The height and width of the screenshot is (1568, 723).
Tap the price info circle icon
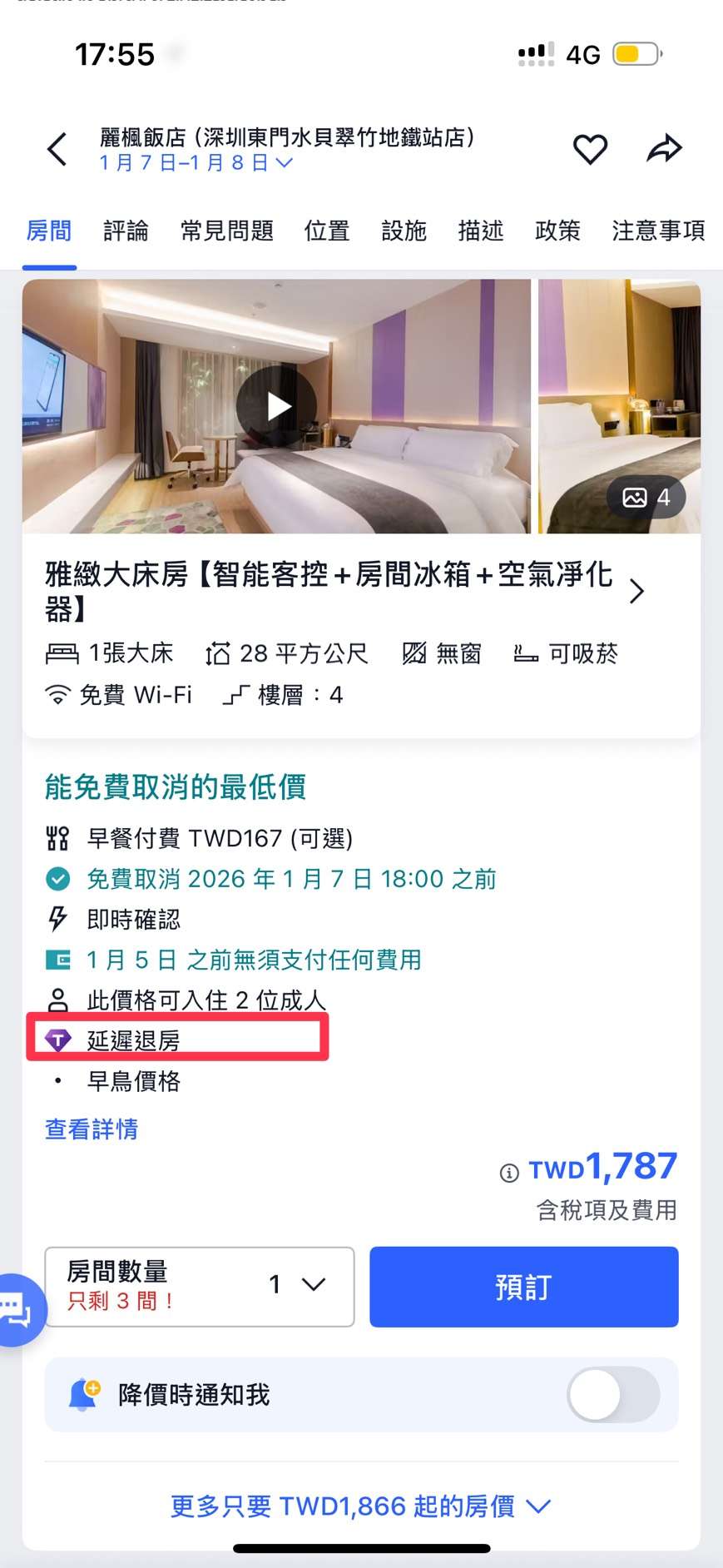[x=509, y=1174]
